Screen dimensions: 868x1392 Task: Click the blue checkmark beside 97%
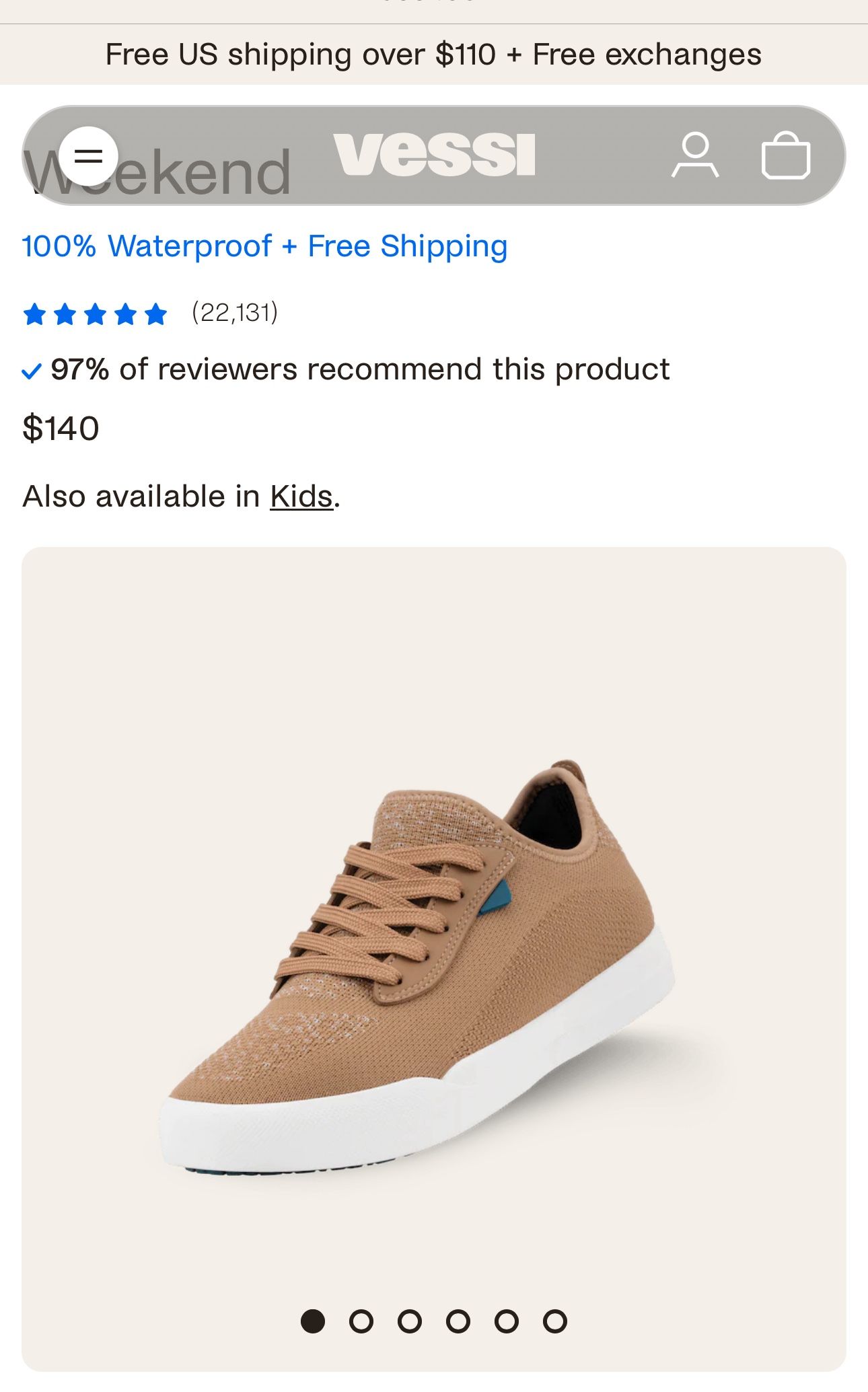[32, 371]
